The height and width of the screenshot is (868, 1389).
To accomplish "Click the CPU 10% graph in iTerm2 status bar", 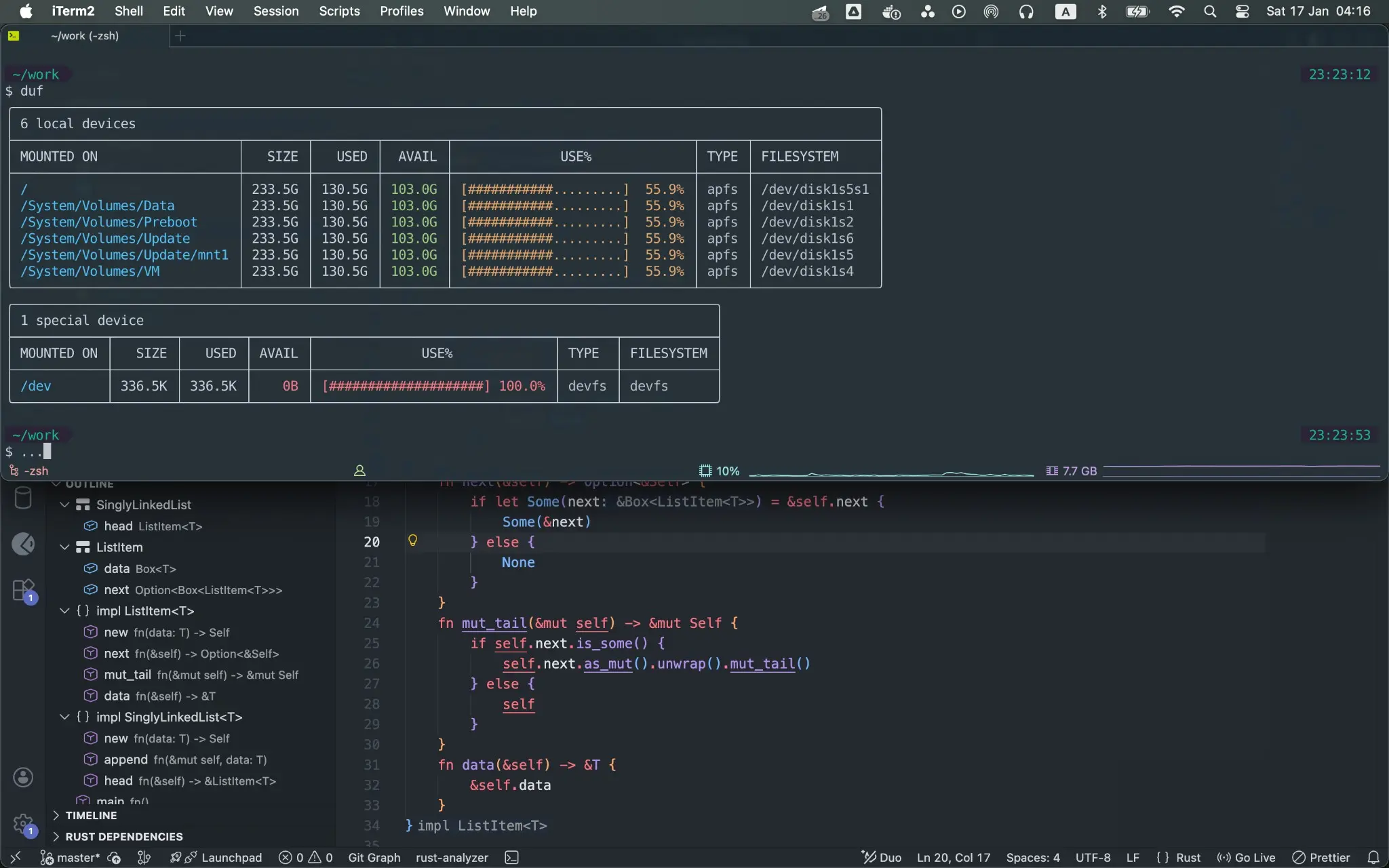I will click(866, 471).
